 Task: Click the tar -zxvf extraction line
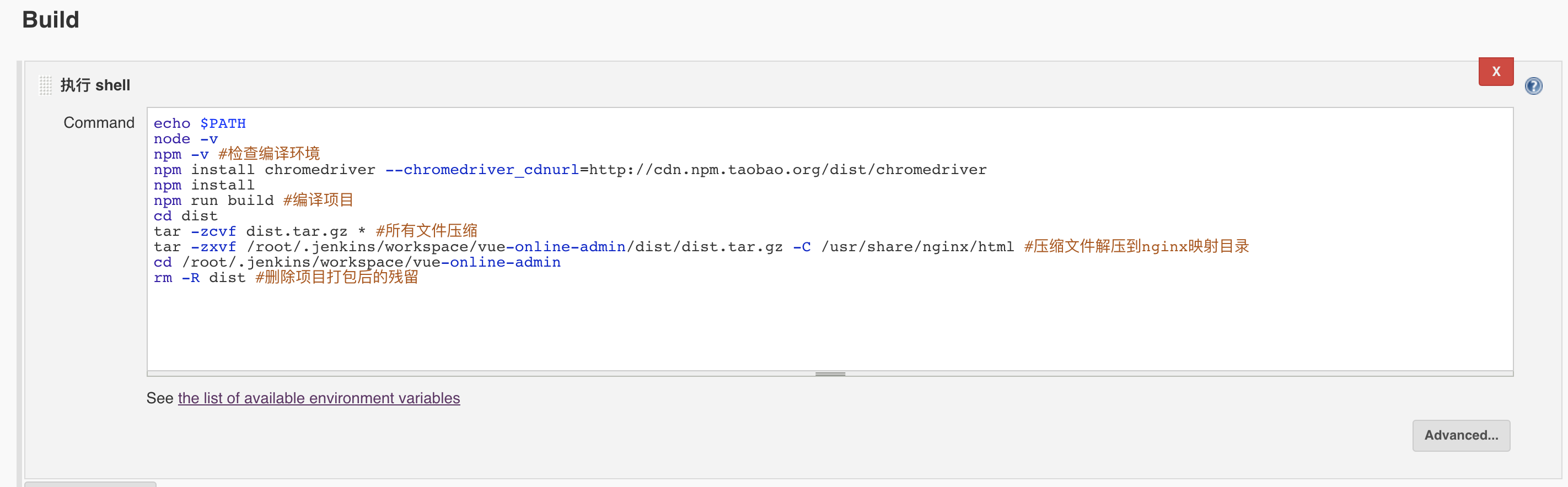click(701, 246)
